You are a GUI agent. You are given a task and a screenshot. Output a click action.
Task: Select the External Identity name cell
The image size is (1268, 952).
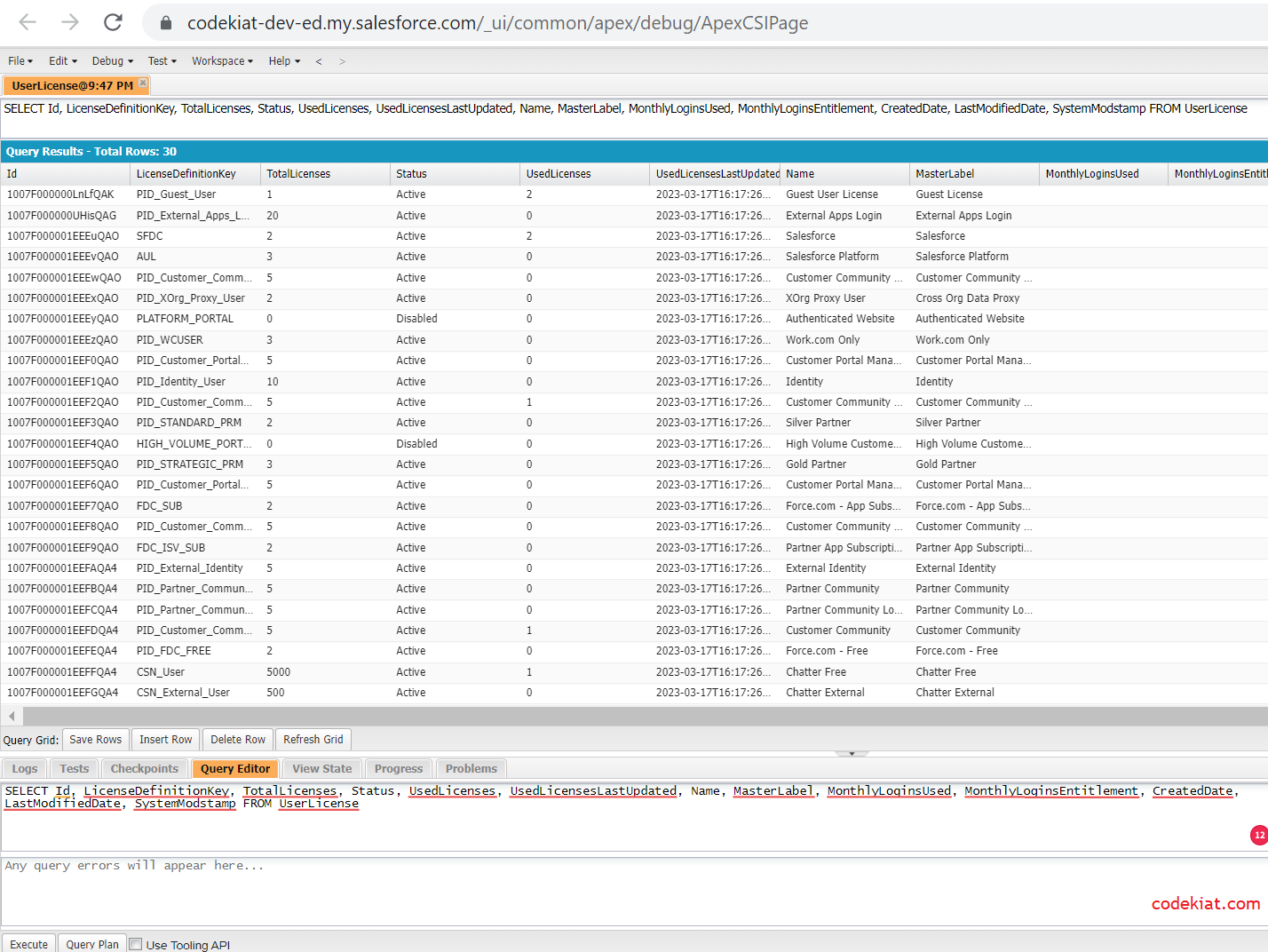pos(844,568)
